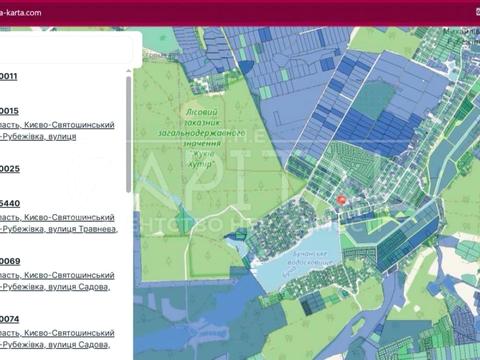Click the teal parcel inside the dark-blue block
This screenshot has width=480, height=360.
[x=374, y=98]
